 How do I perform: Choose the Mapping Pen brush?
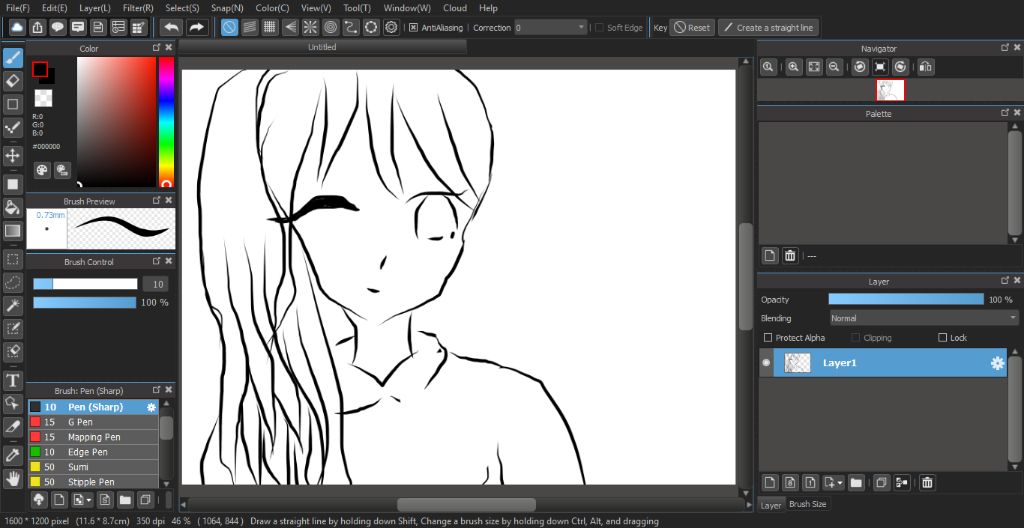click(93, 437)
